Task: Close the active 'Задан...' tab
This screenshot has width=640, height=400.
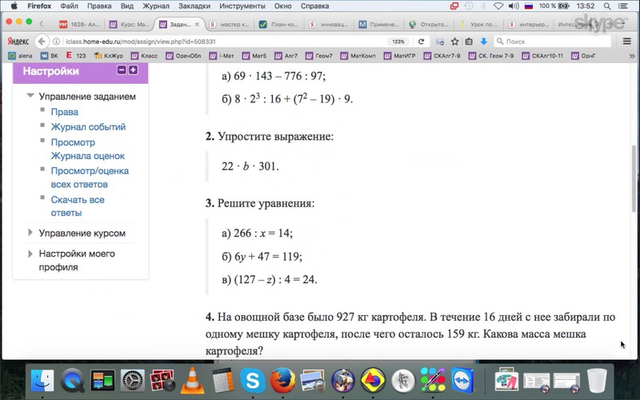Action: click(197, 24)
